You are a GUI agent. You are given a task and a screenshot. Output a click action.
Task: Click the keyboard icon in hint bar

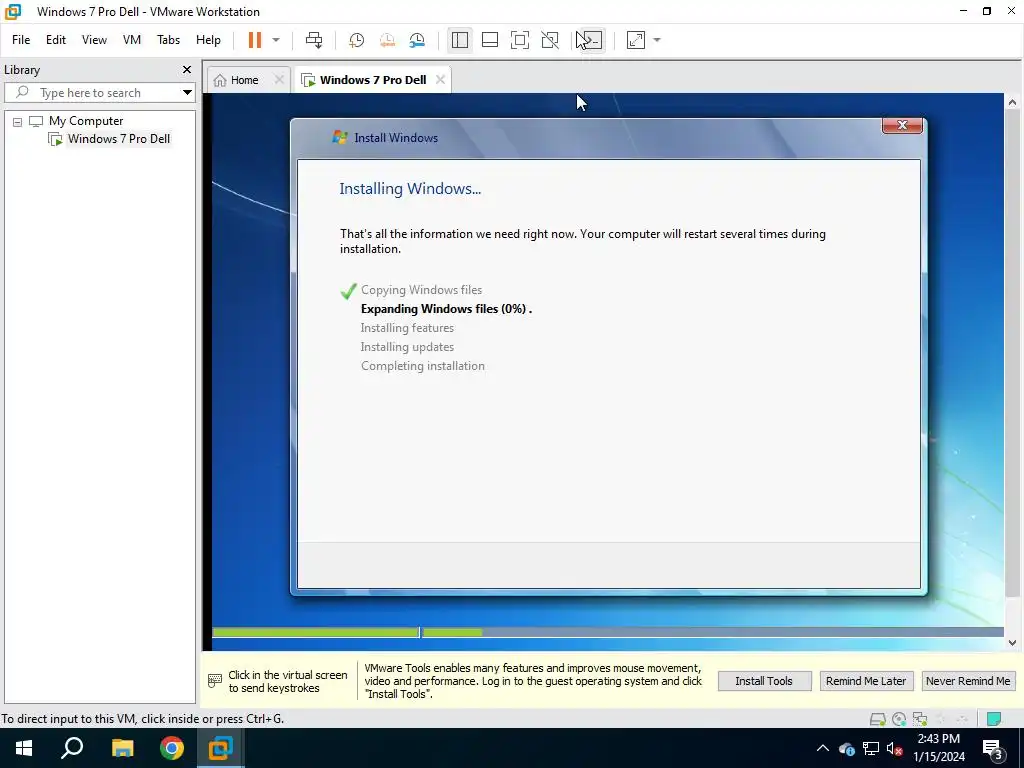click(215, 681)
